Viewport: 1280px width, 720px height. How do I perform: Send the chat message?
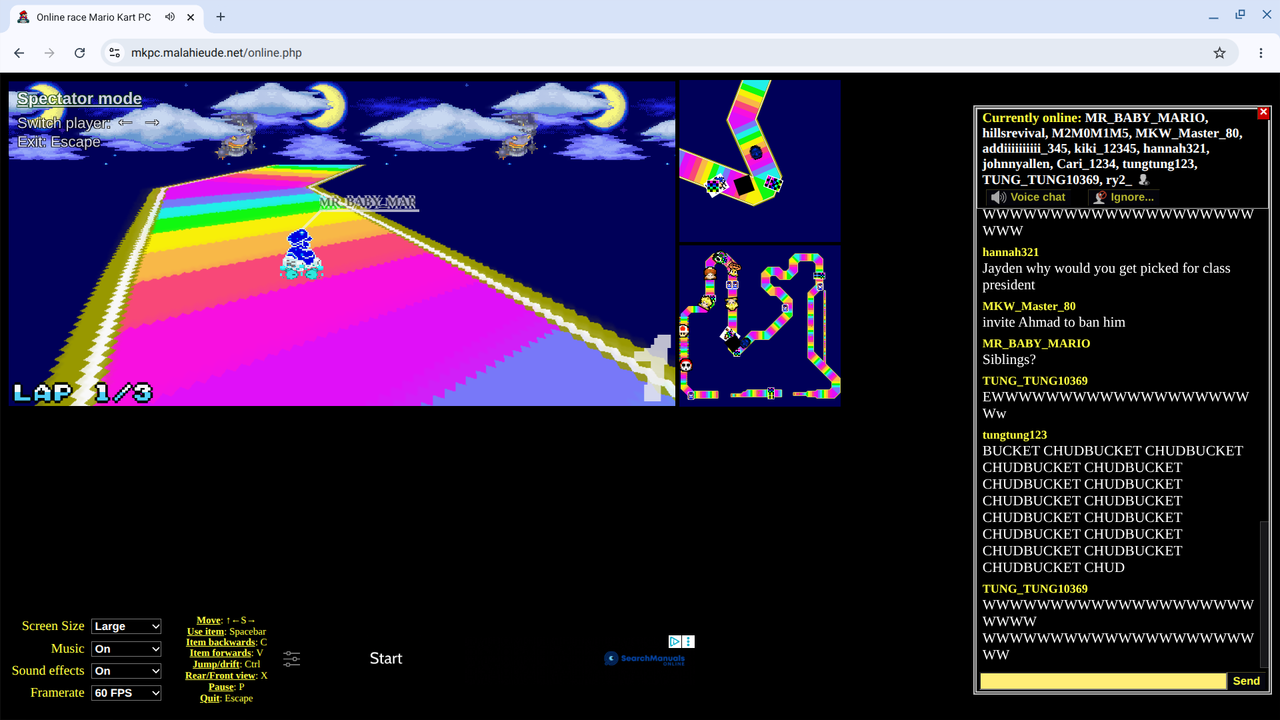(1246, 681)
